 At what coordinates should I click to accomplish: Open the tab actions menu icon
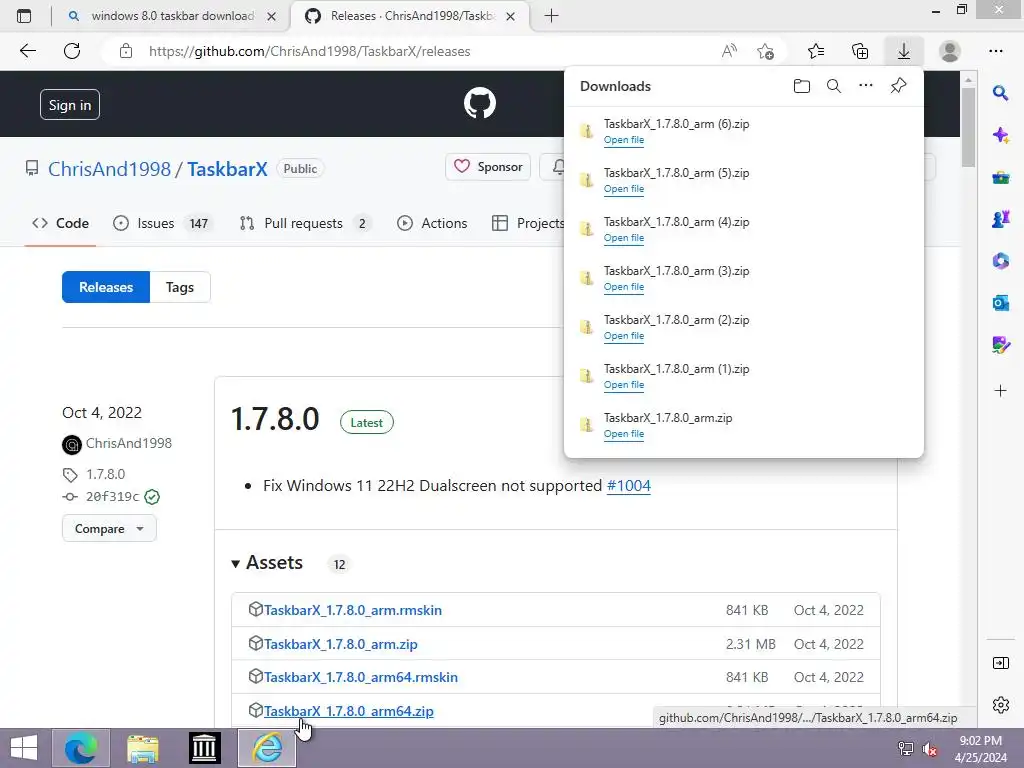click(24, 16)
